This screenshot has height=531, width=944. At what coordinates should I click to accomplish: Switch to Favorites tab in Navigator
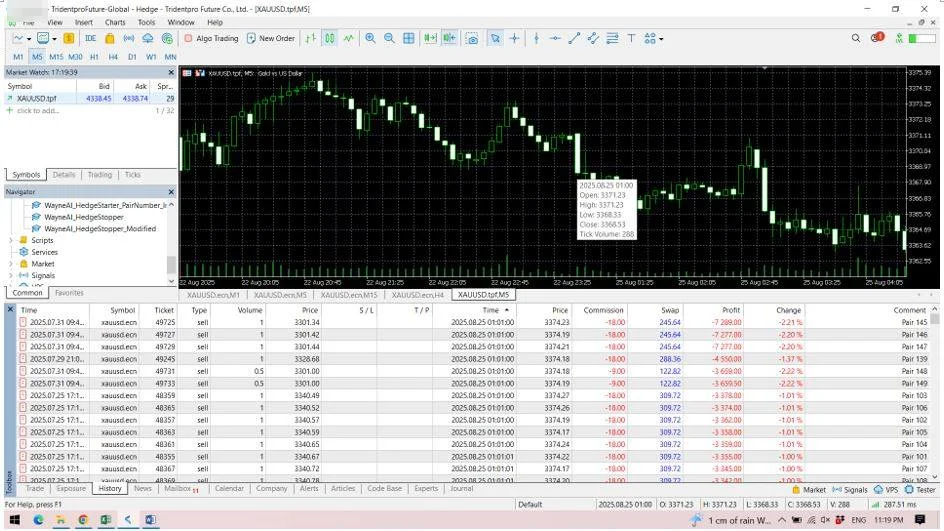click(69, 293)
